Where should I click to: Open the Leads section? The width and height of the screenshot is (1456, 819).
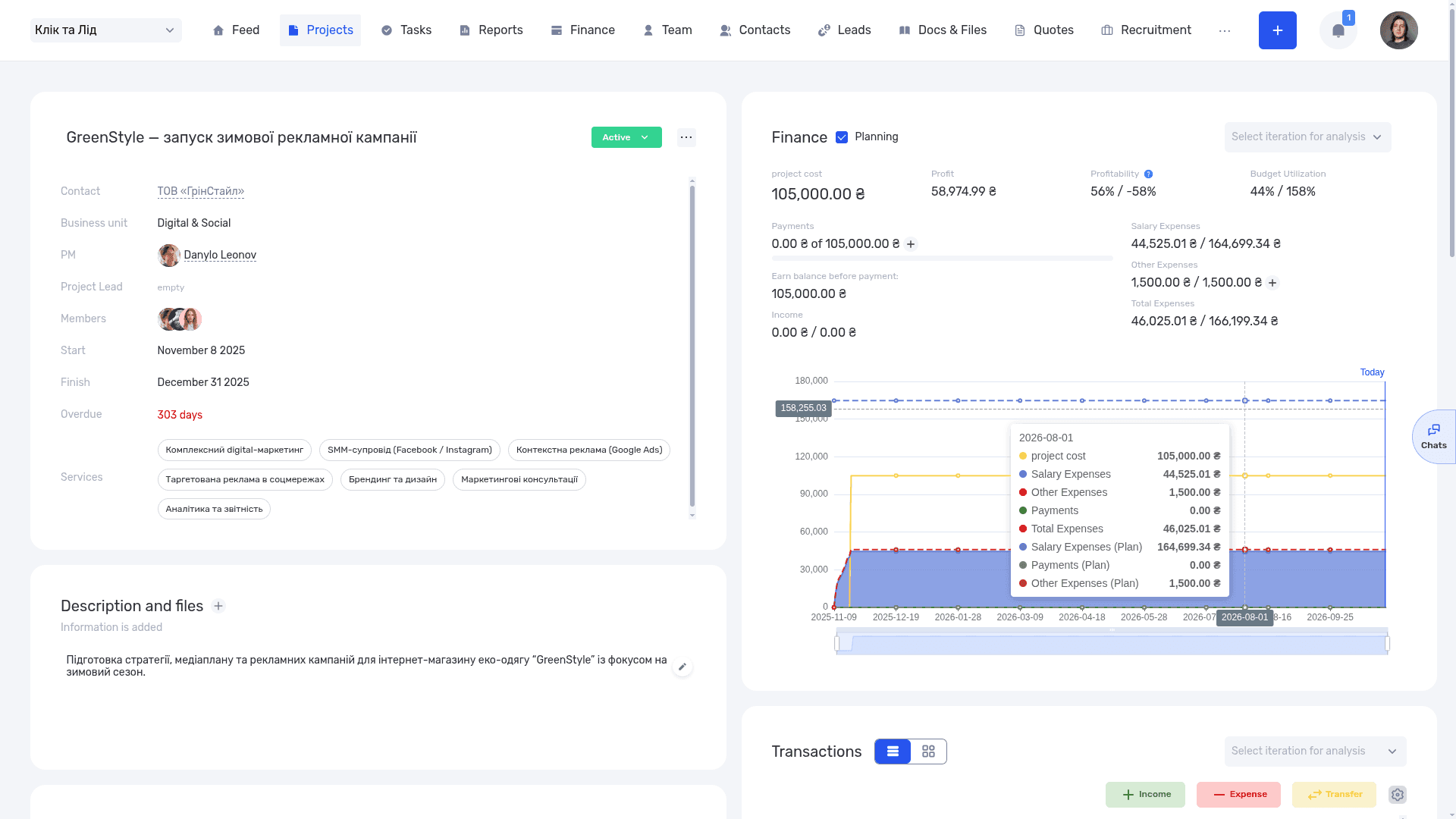tap(844, 30)
